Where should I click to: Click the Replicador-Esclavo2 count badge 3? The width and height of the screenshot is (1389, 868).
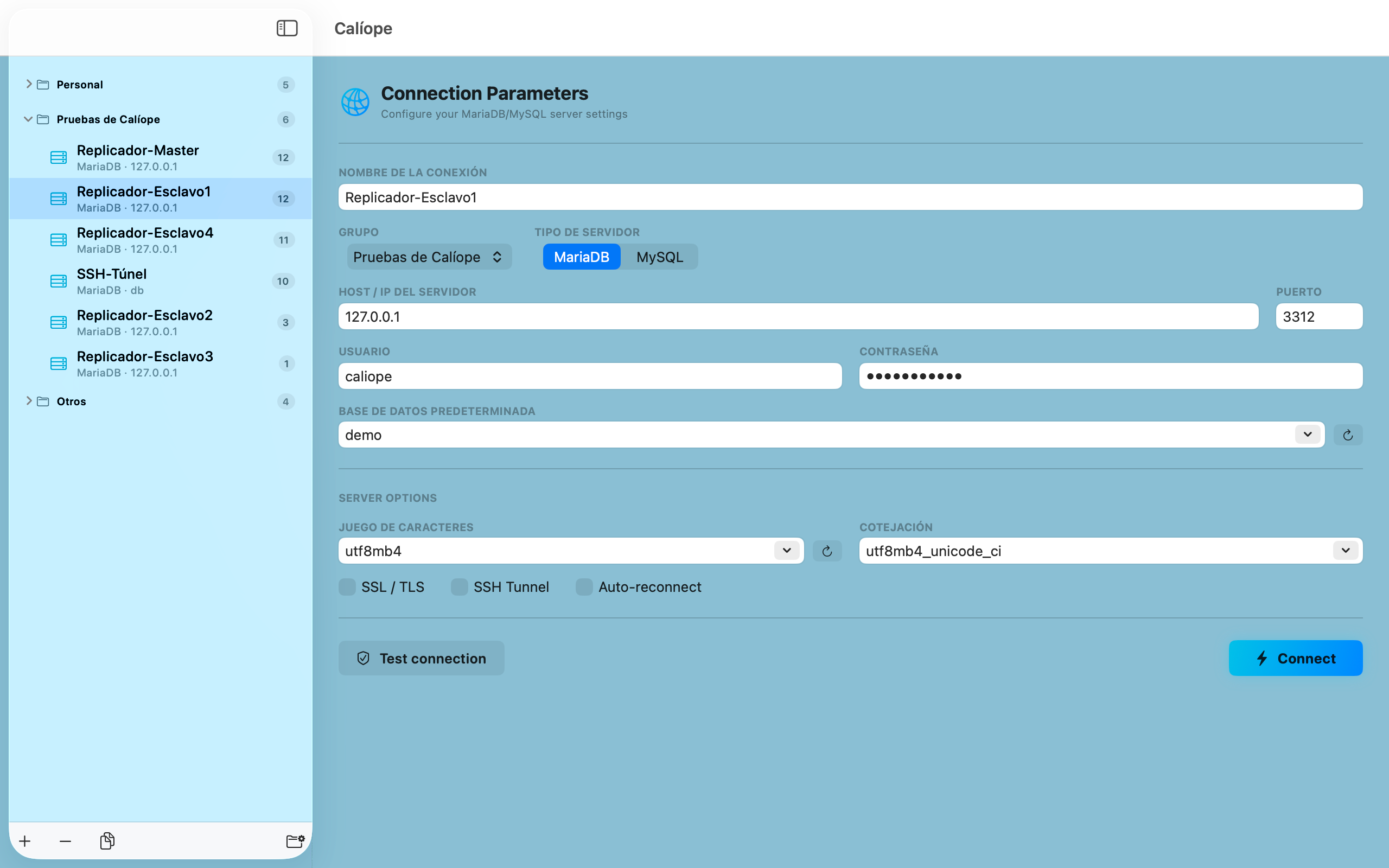click(286, 323)
